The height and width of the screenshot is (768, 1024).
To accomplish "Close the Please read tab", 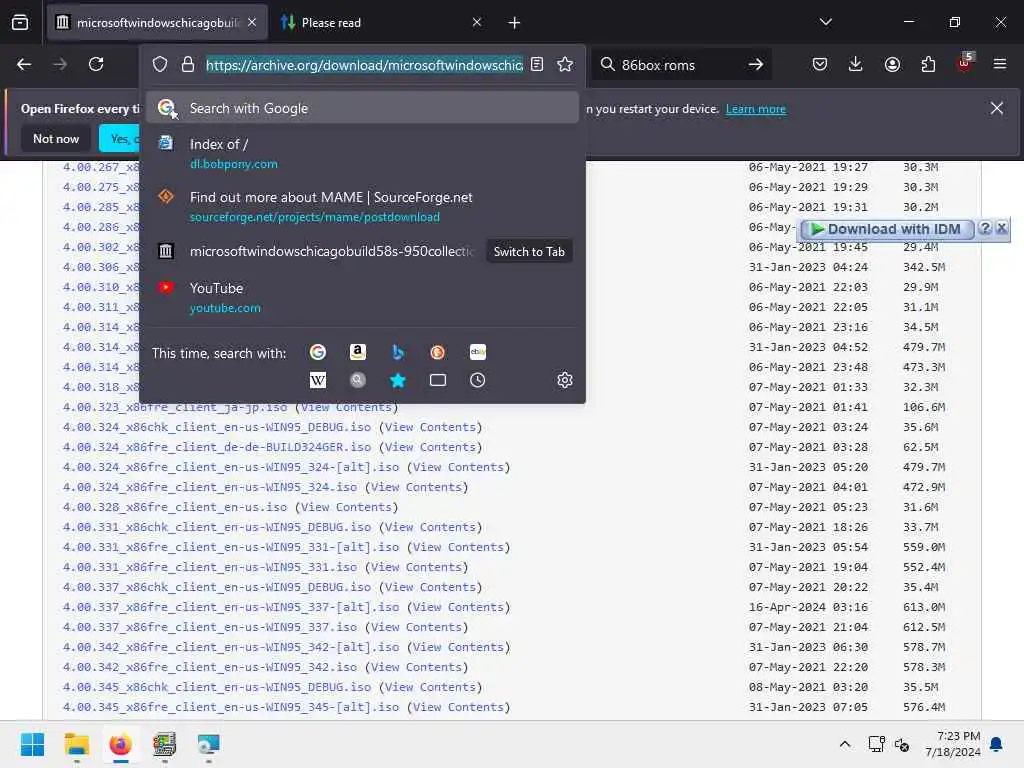I will [477, 23].
